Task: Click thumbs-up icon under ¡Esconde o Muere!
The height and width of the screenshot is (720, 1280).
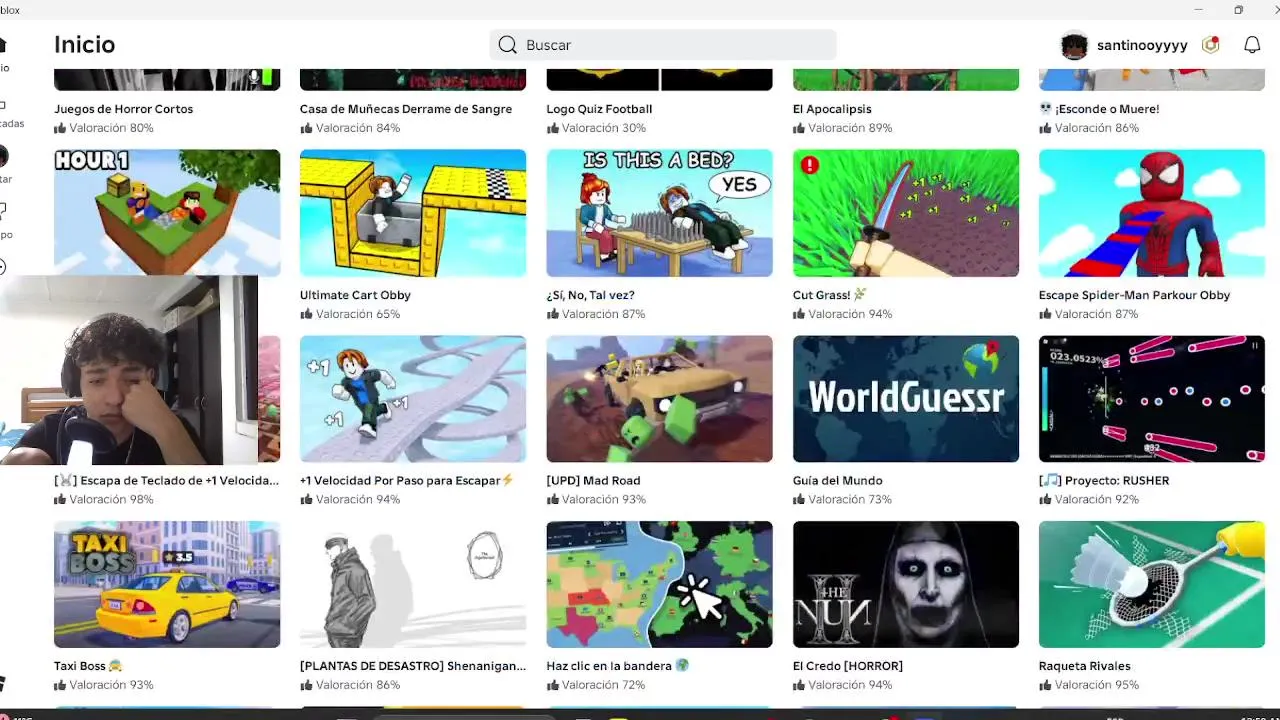Action: (x=1045, y=128)
